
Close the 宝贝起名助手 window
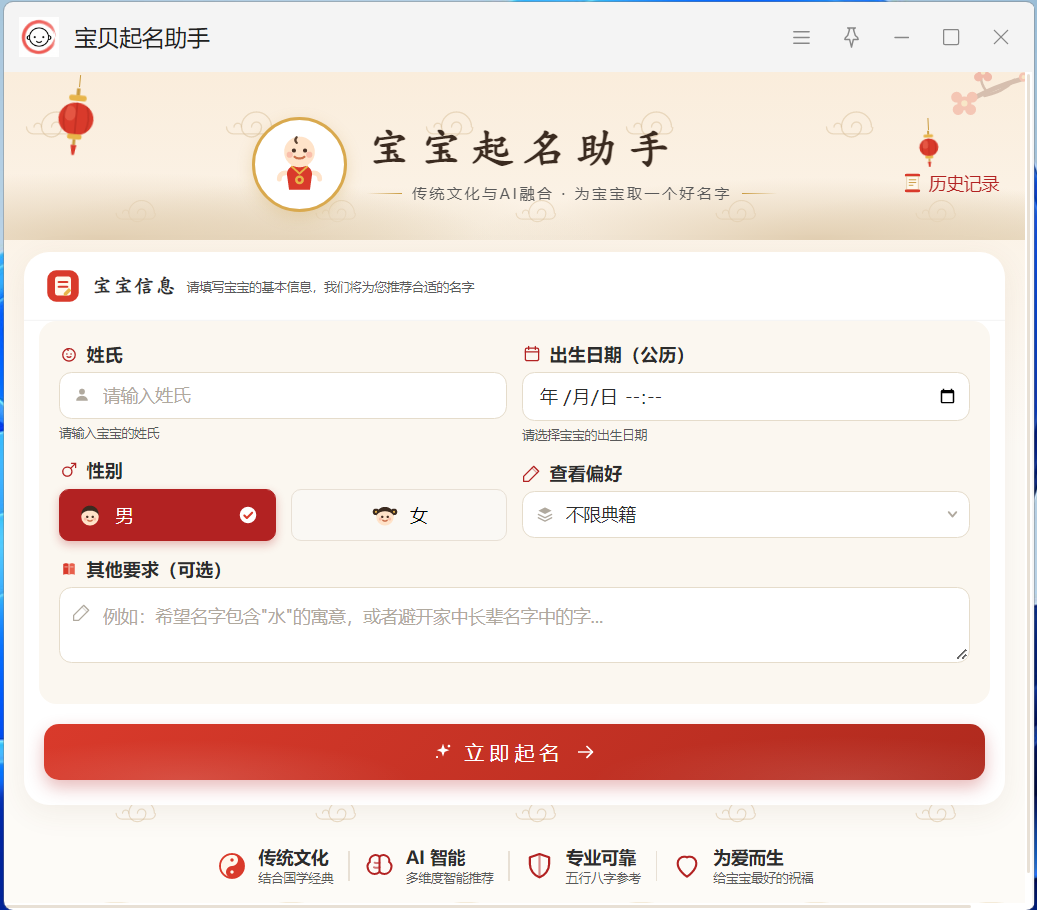click(1001, 37)
